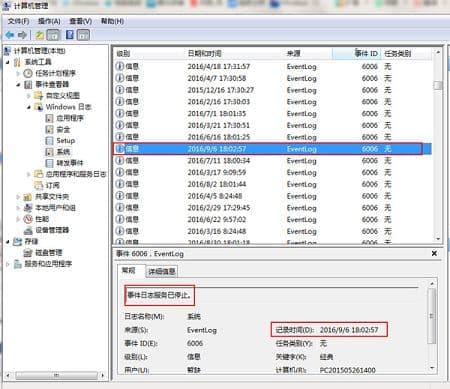The height and width of the screenshot is (389, 450).
Task: Select the Setup log icon
Action: point(49,141)
